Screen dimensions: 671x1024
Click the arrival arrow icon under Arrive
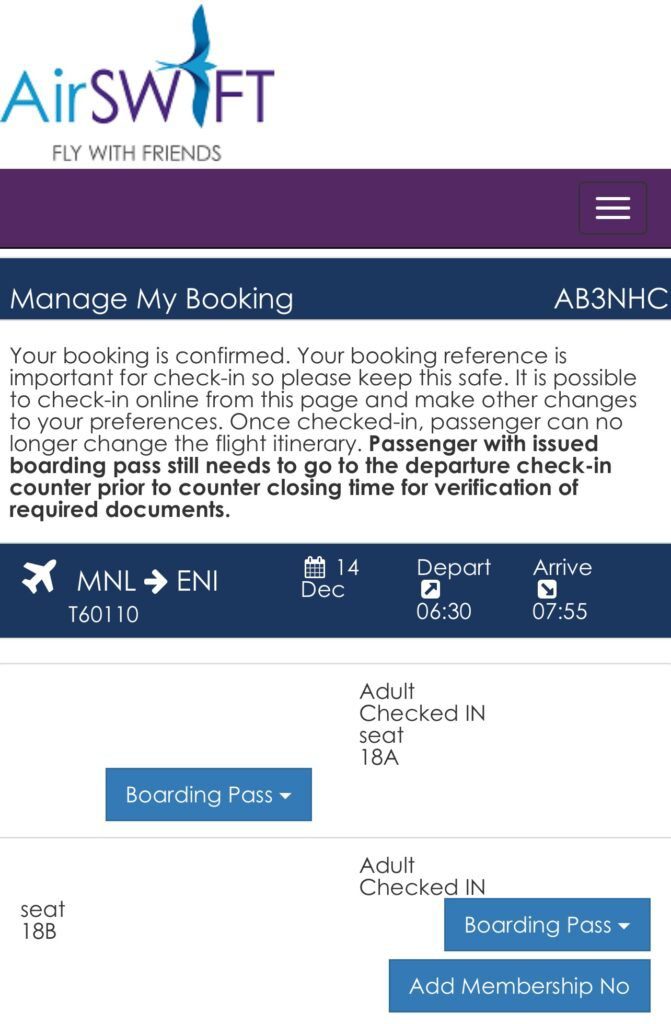pos(545,590)
